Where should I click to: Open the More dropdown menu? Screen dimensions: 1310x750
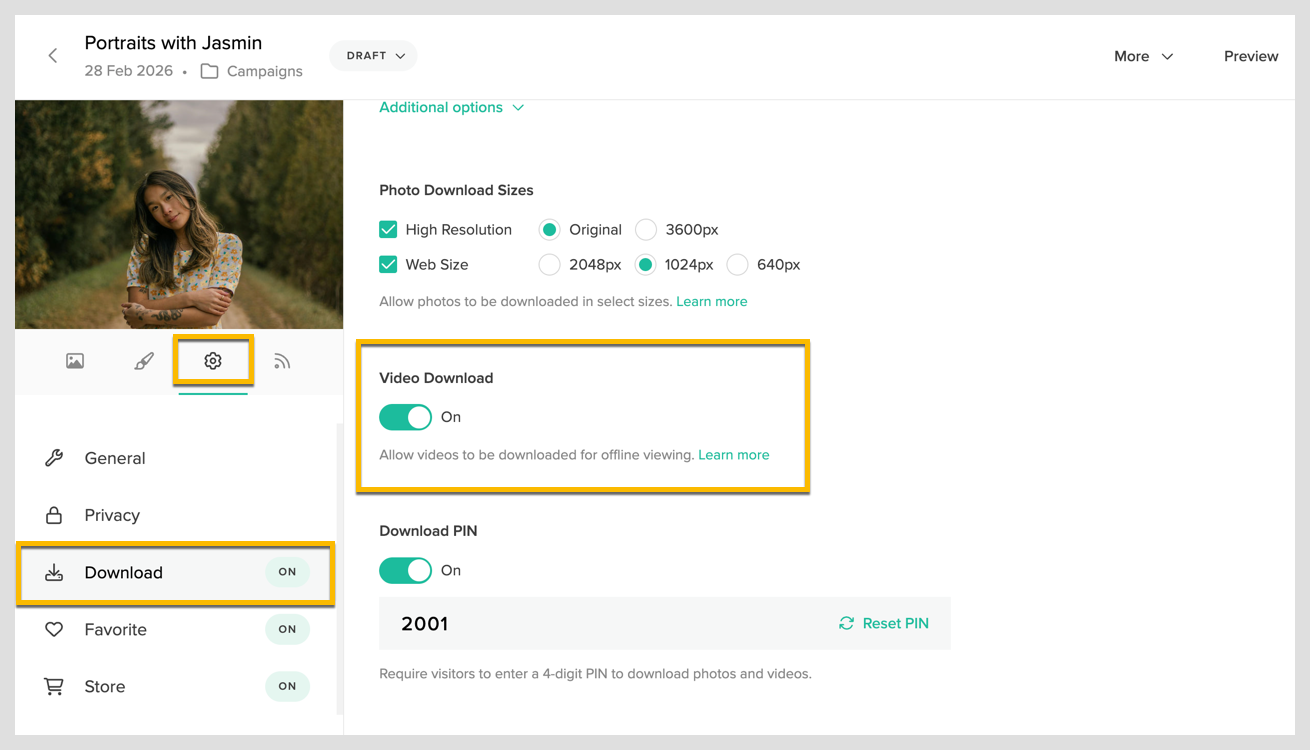(1142, 56)
